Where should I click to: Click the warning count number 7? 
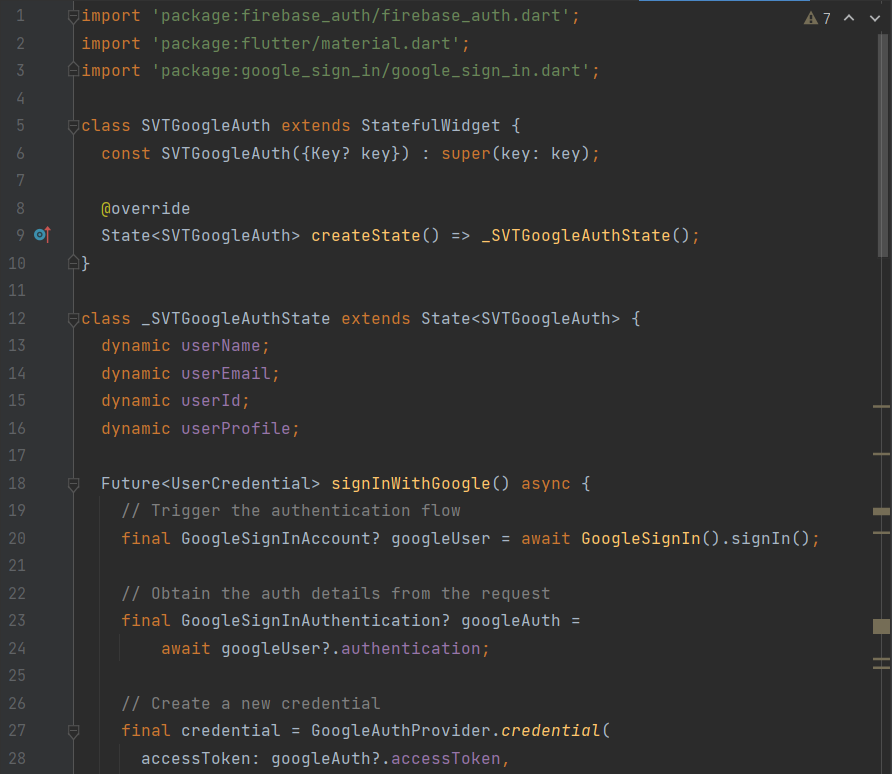coord(826,19)
